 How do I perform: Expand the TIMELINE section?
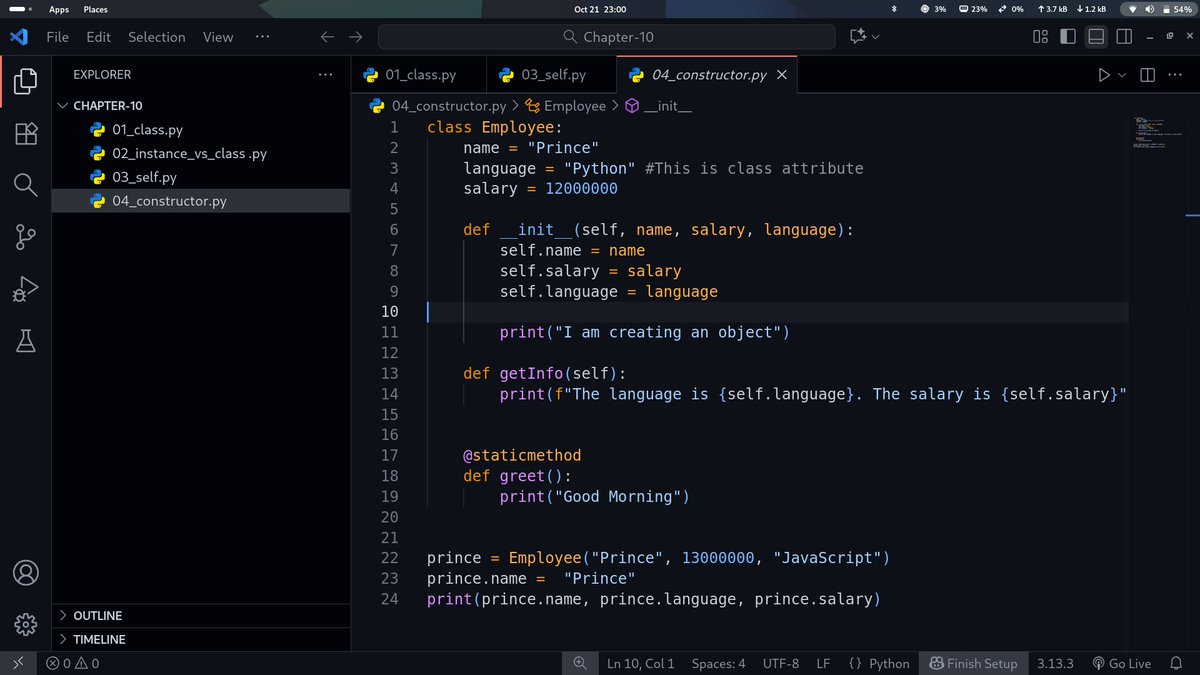(x=201, y=639)
